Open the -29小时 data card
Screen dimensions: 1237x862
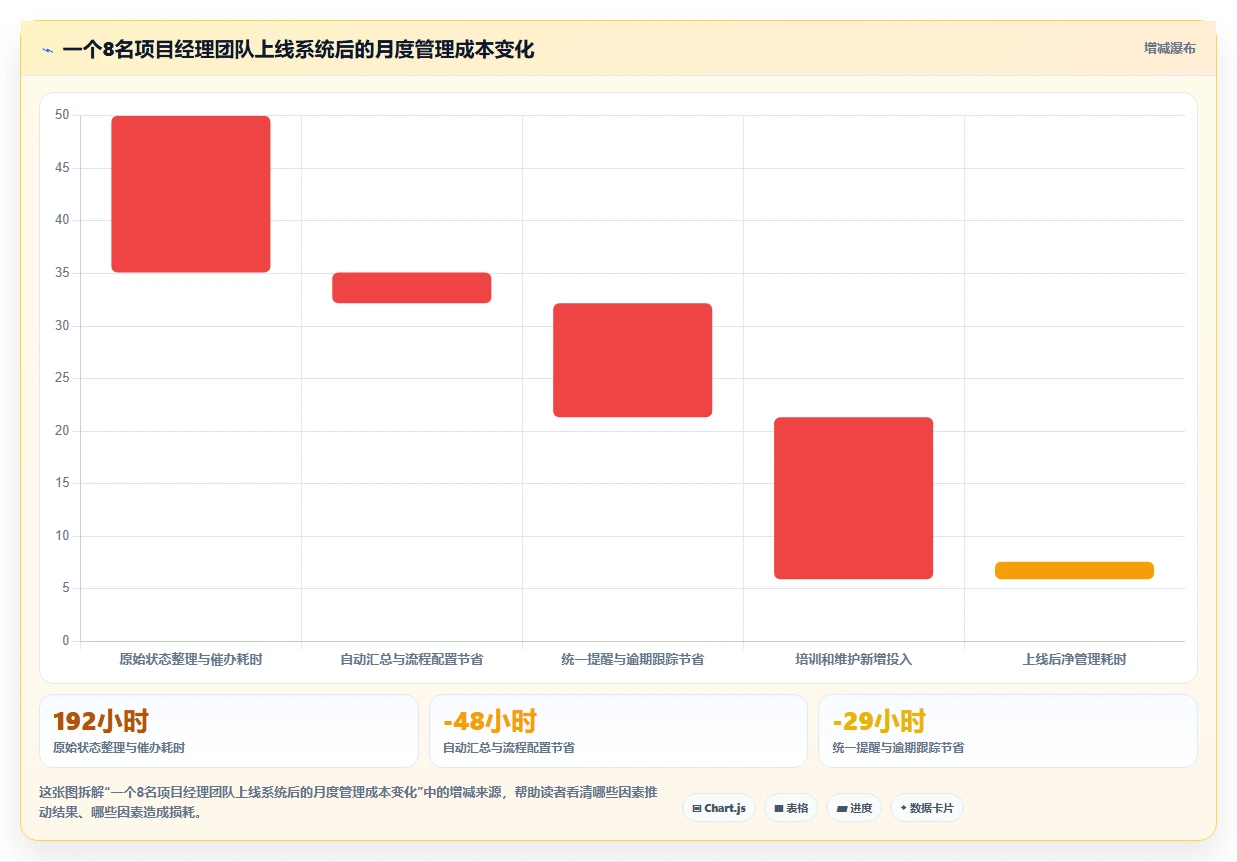[1008, 731]
